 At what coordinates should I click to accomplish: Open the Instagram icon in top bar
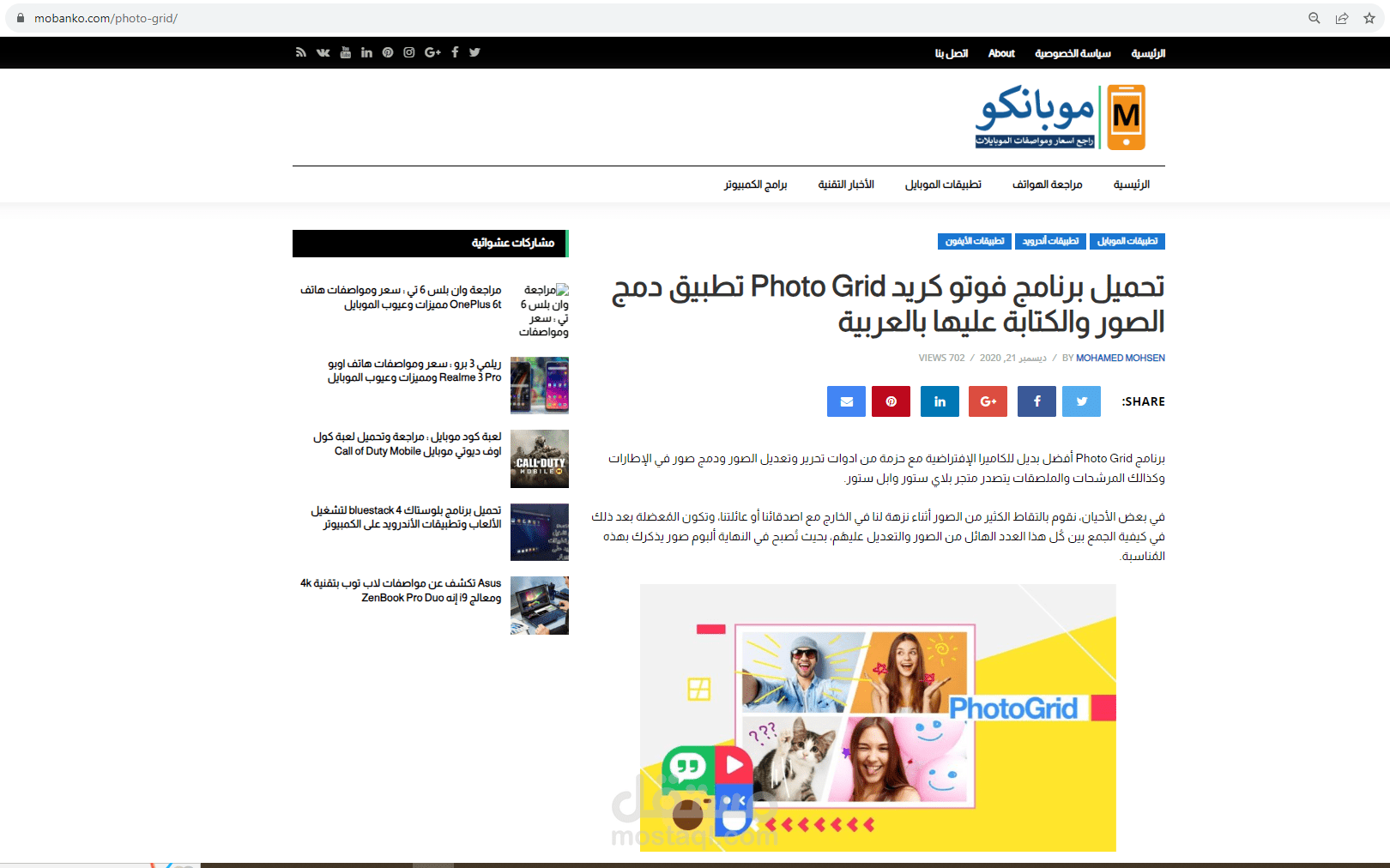[409, 52]
